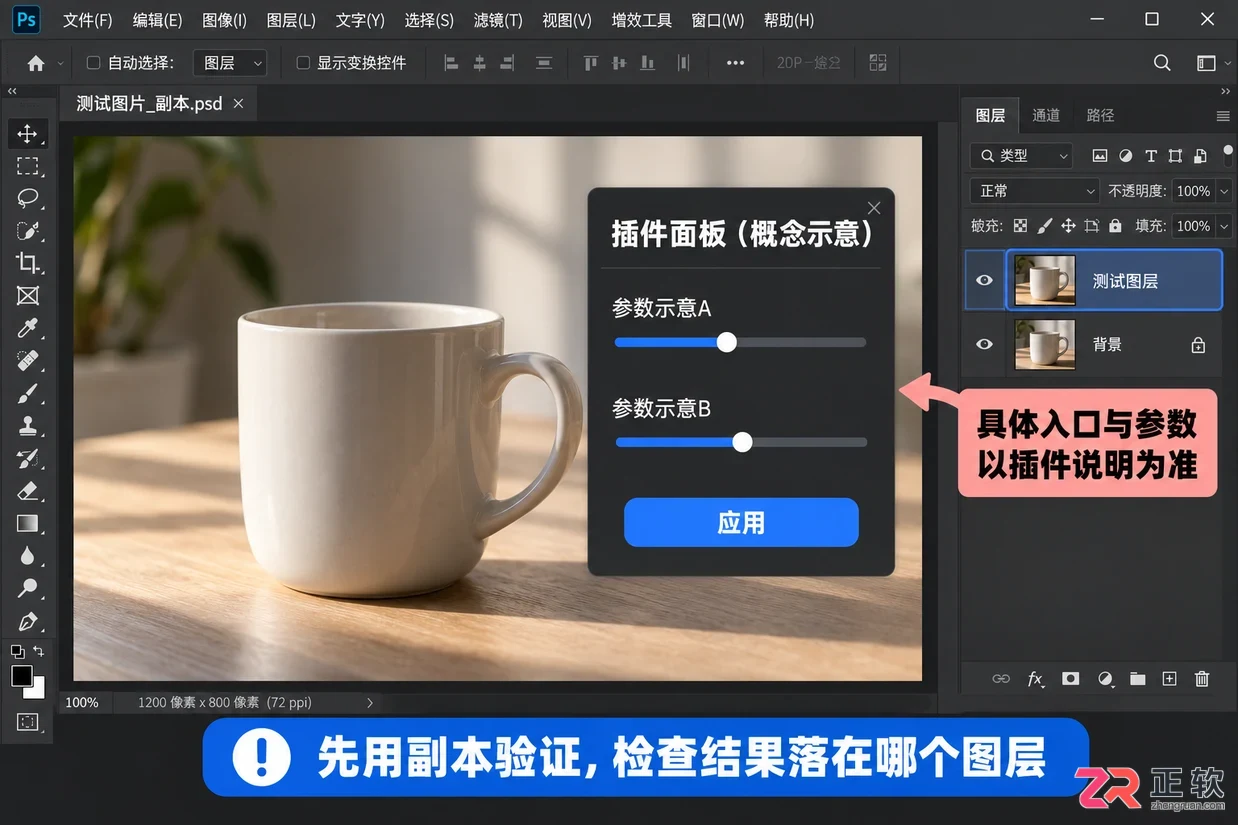Click the 参数示意A slider handle
The image size is (1238, 825).
[x=727, y=342]
